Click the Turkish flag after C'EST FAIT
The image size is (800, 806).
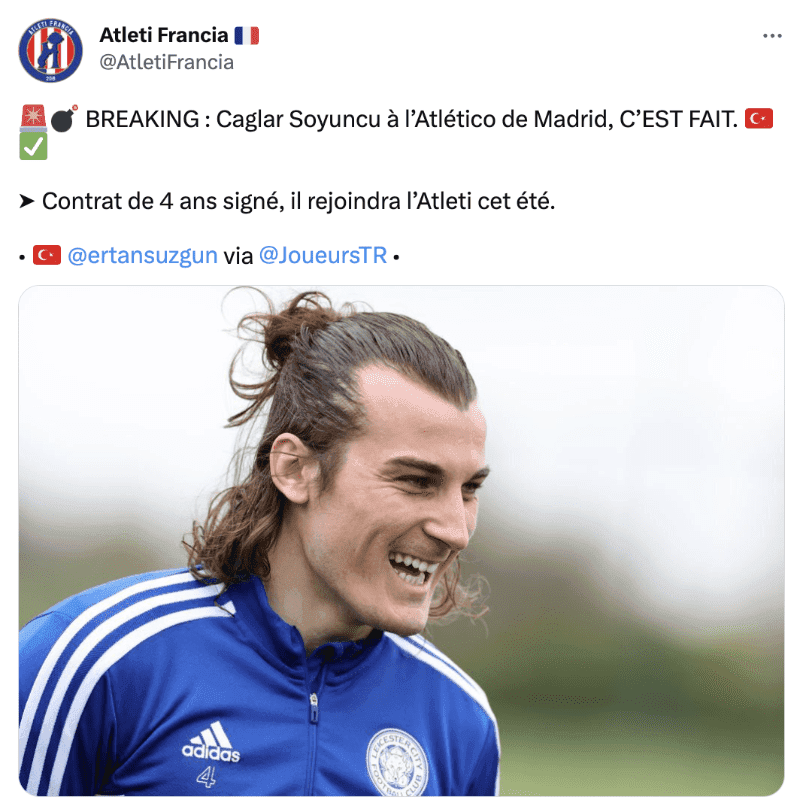[x=758, y=119]
